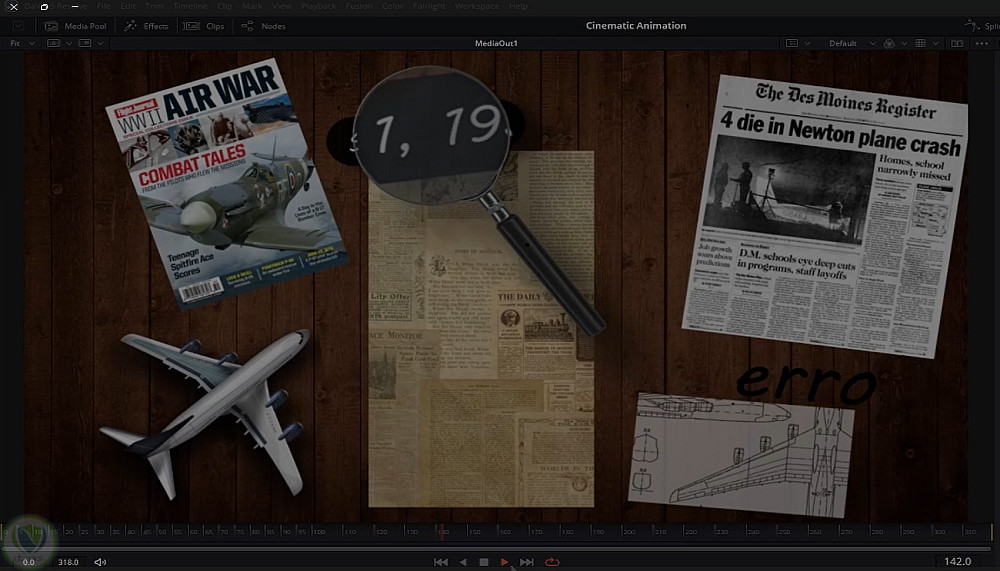Open the Mark menu
Image resolution: width=1000 pixels, height=571 pixels.
click(x=253, y=6)
